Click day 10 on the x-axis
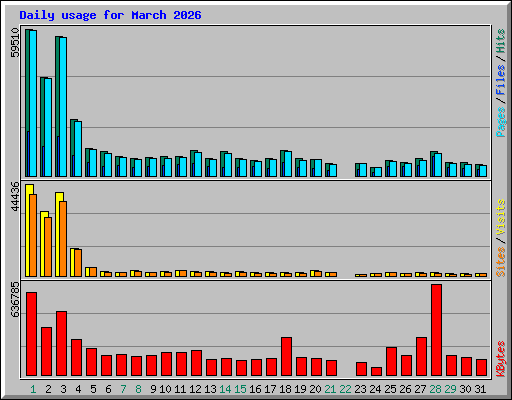 pos(165,389)
